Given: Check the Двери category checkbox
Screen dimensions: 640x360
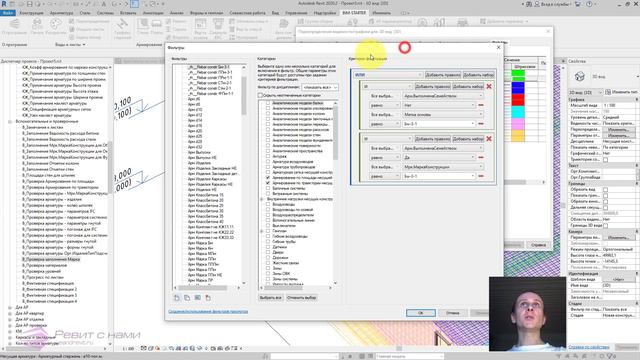Looking at the screenshot, I should point(268,252).
